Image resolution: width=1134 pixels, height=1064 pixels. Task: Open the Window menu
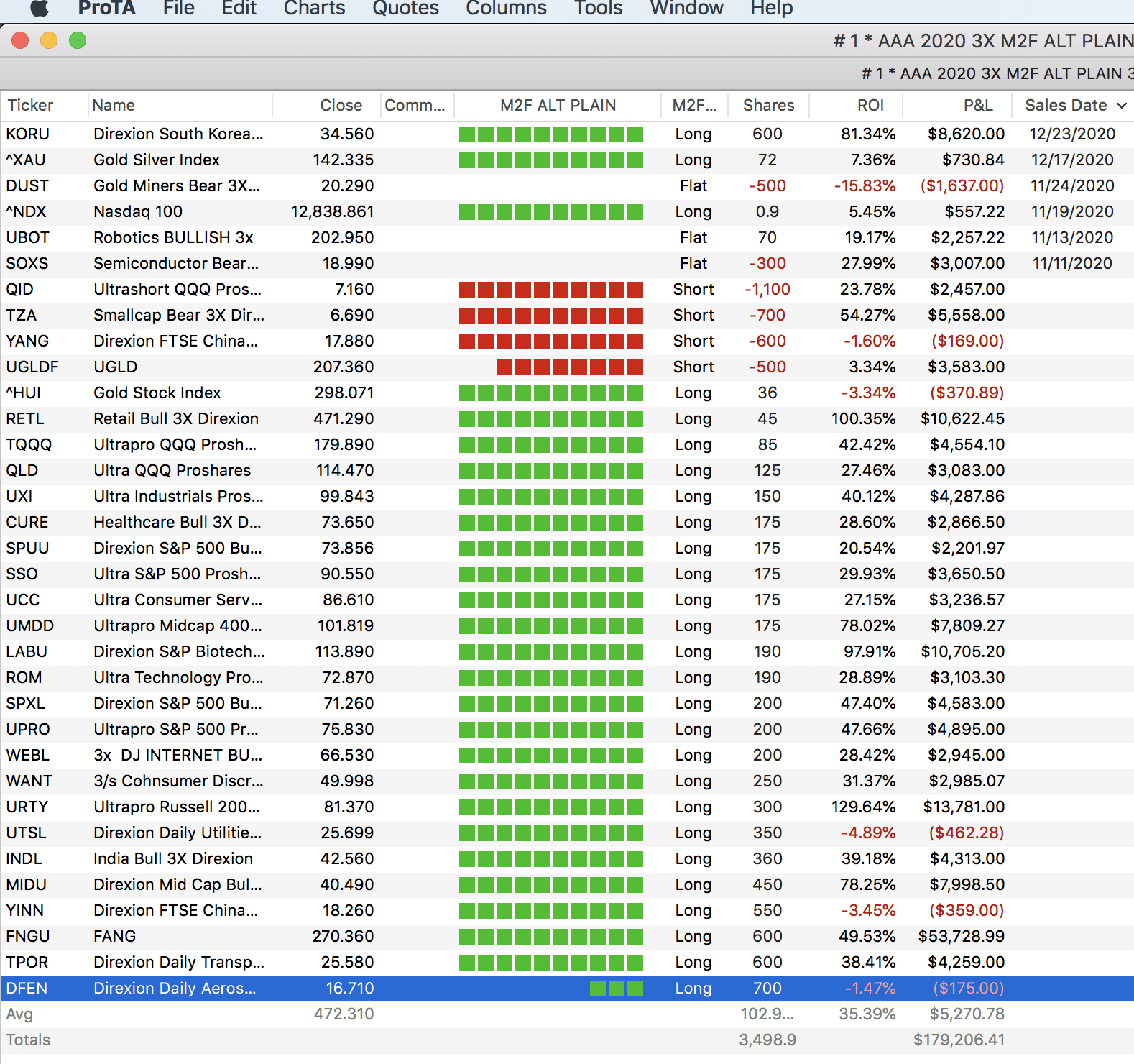[x=687, y=8]
